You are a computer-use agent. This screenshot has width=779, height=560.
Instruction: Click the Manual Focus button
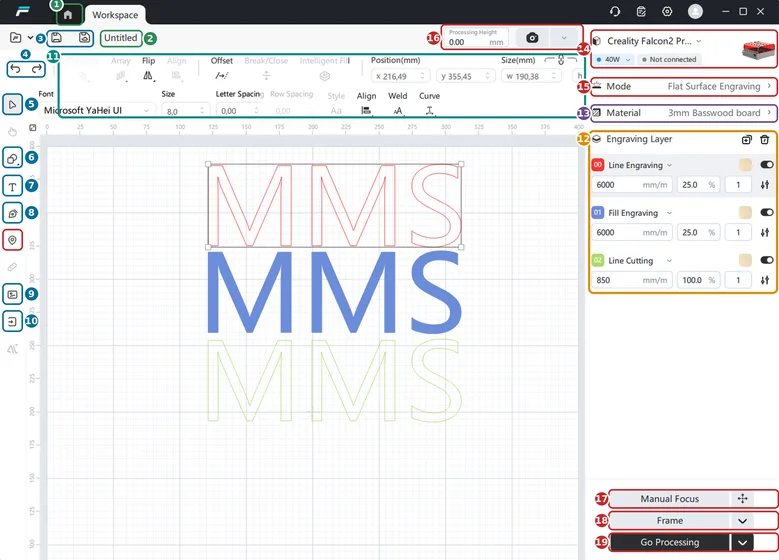(x=670, y=498)
